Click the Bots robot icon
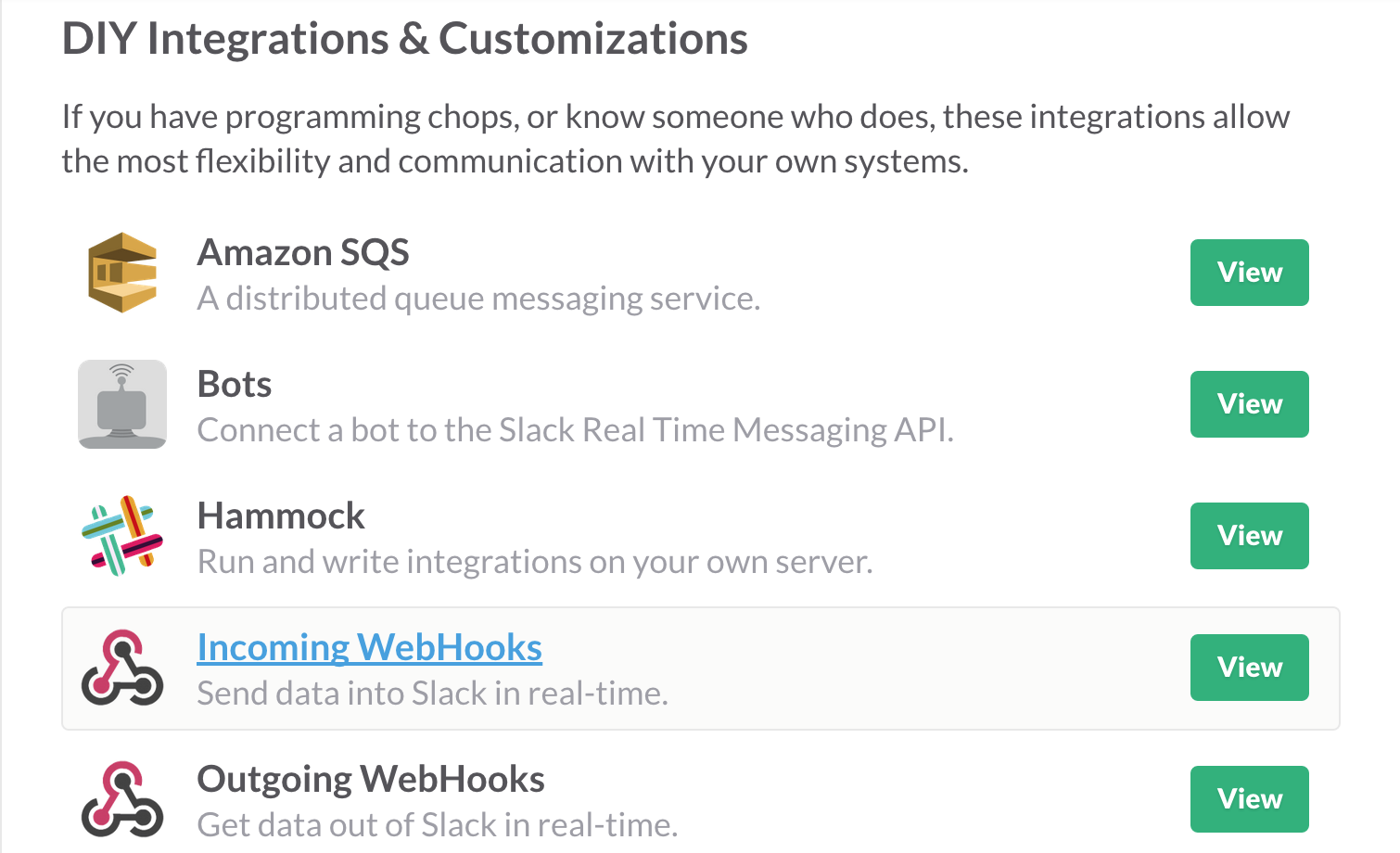The height and width of the screenshot is (853, 1400). click(x=122, y=404)
